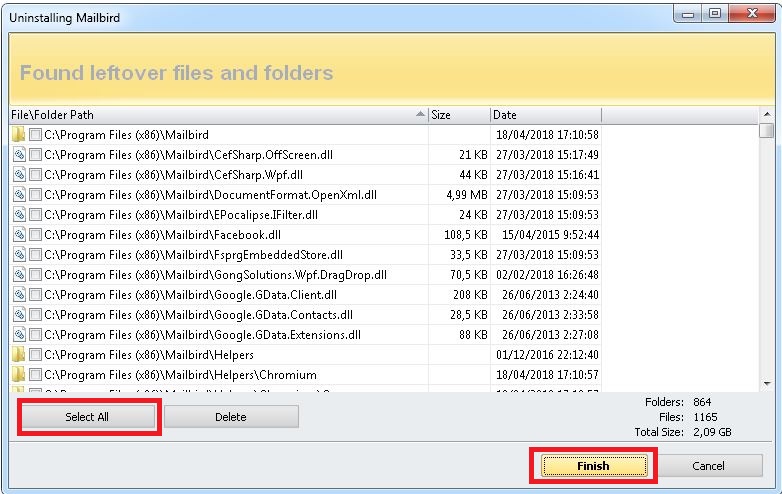Close the Uninstalling Mailbird window
782x494 pixels.
(x=752, y=13)
